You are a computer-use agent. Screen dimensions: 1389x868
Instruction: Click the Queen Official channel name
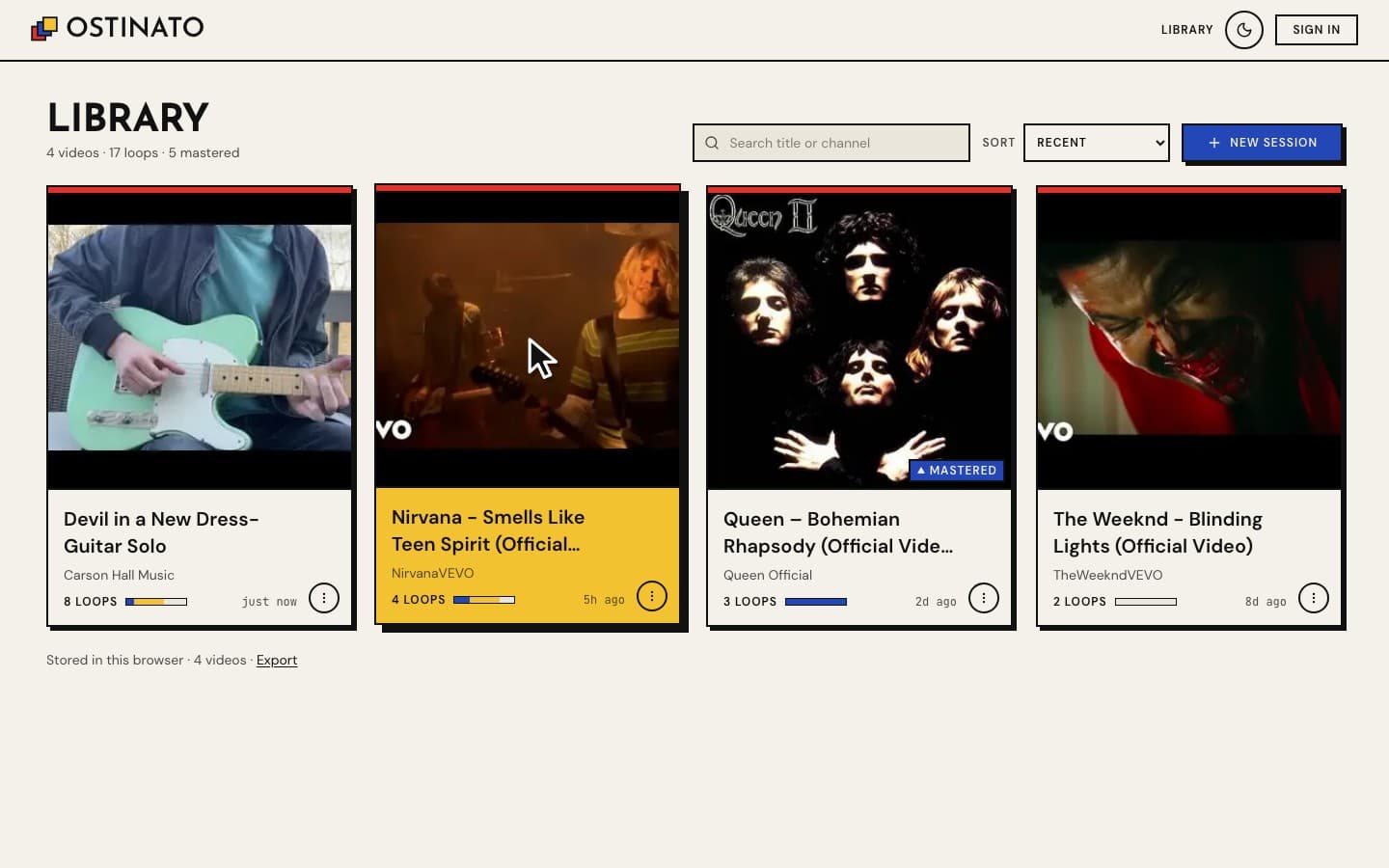(x=768, y=575)
